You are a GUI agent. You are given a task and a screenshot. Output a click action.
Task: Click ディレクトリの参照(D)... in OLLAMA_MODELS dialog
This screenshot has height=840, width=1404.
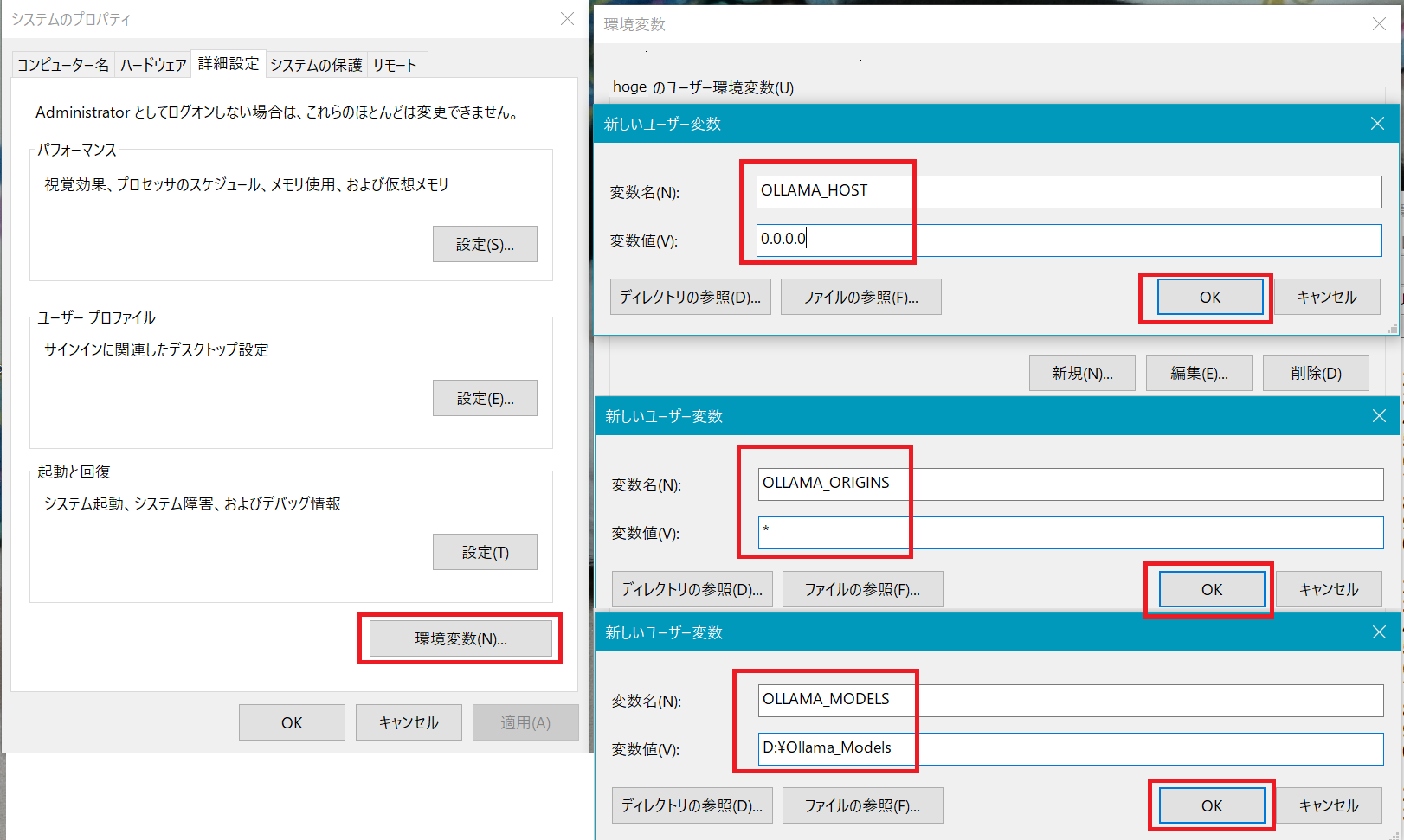pyautogui.click(x=692, y=805)
